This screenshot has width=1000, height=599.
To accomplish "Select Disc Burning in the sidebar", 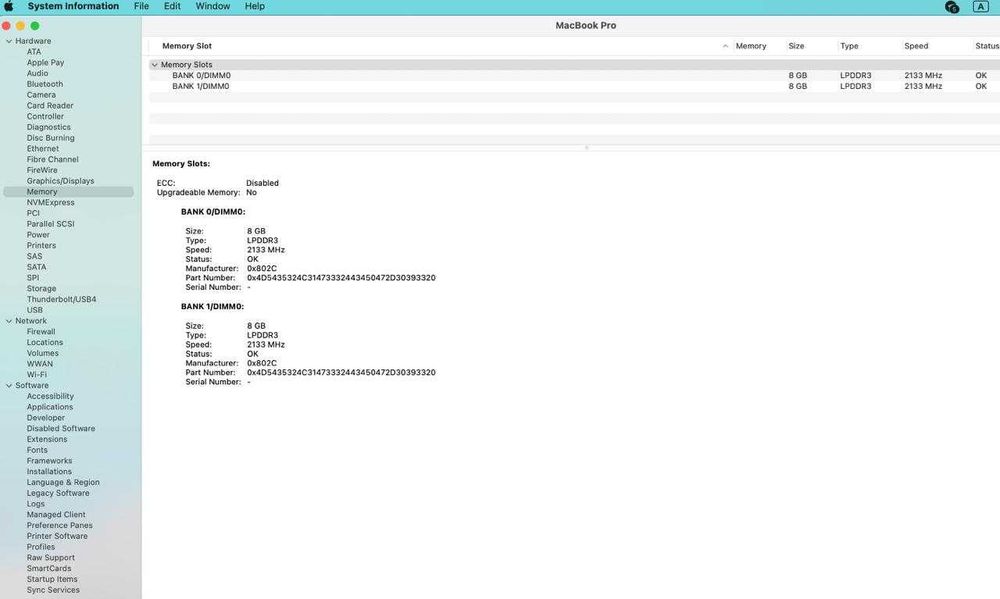I will [50, 138].
